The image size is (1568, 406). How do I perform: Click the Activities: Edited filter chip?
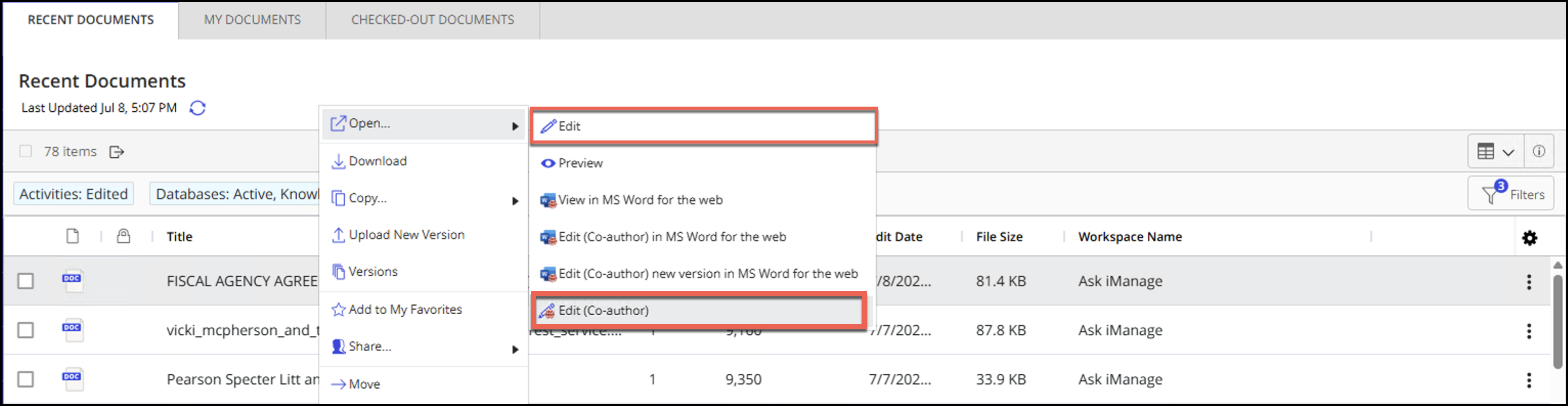[x=74, y=194]
